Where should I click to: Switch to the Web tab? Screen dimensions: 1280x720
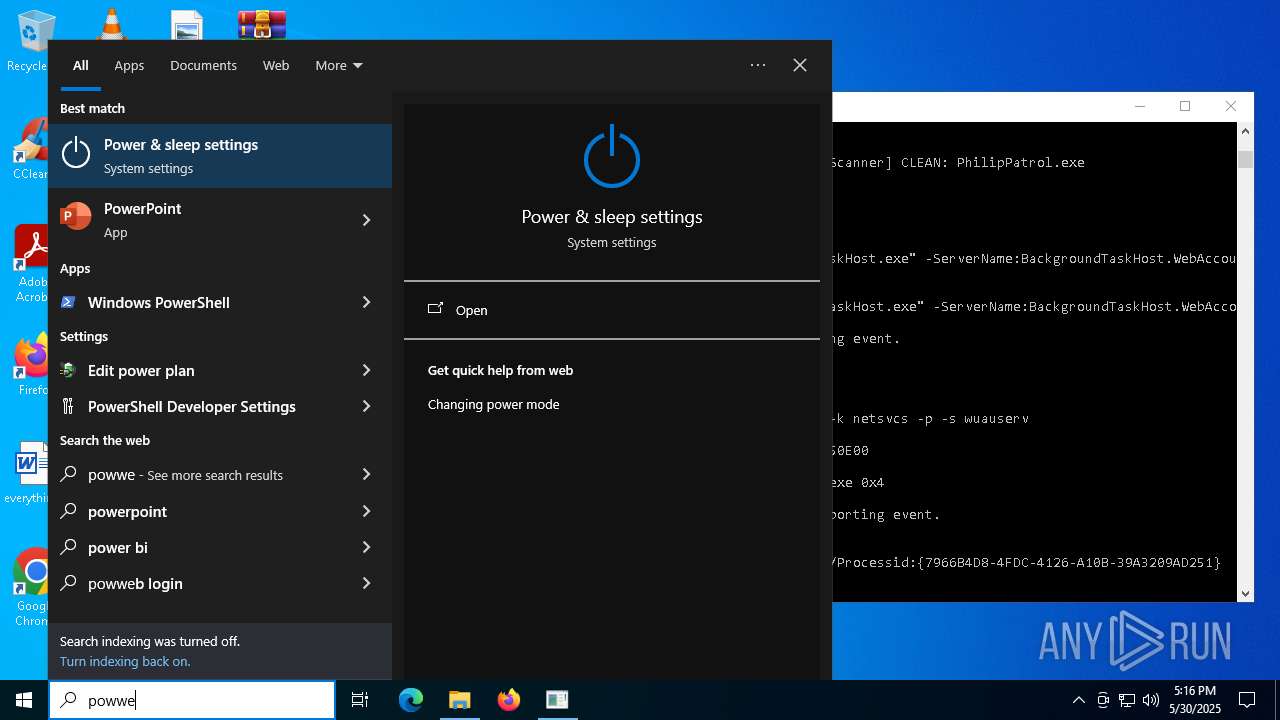click(276, 65)
